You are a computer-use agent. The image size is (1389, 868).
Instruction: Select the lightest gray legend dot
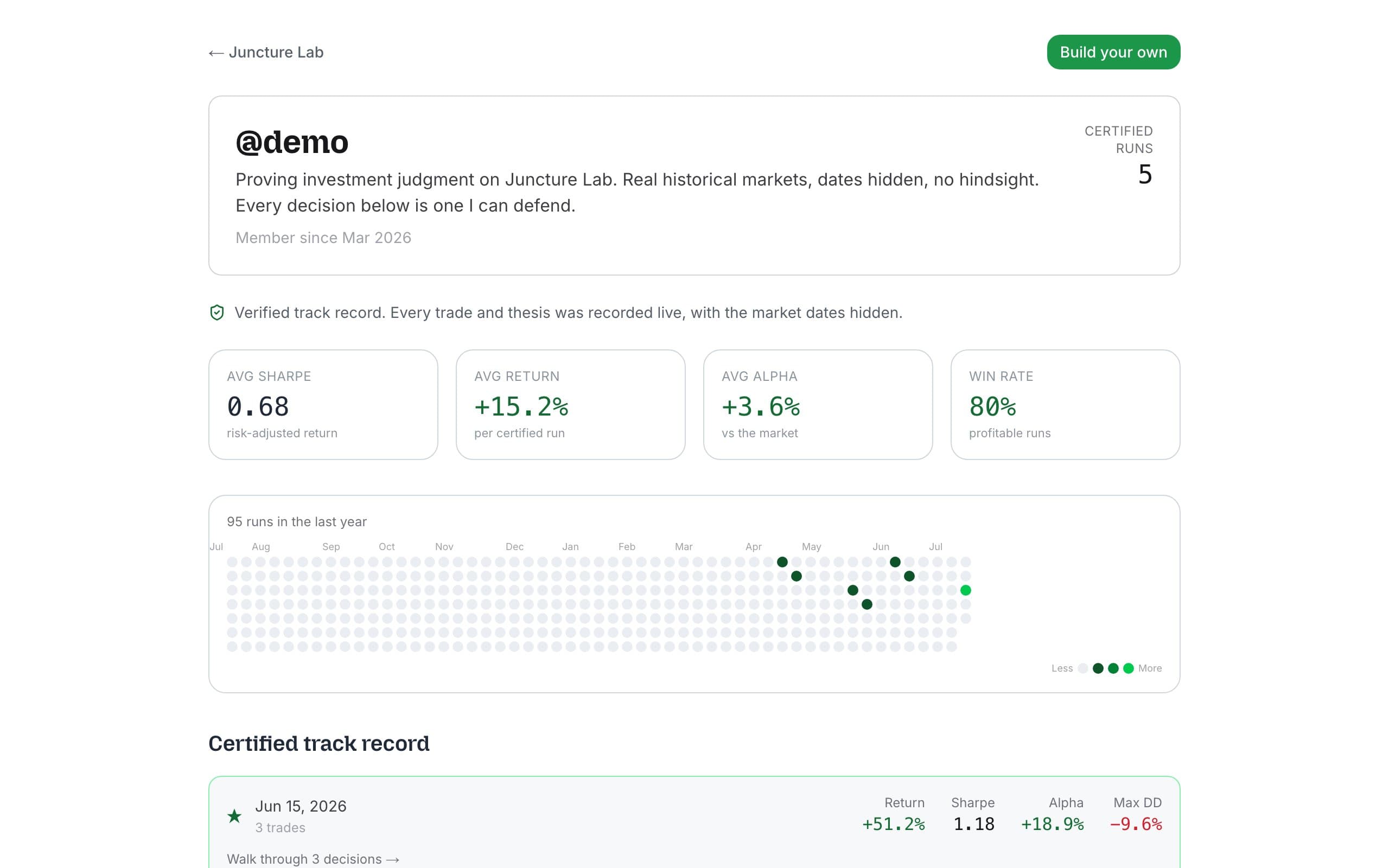point(1083,668)
